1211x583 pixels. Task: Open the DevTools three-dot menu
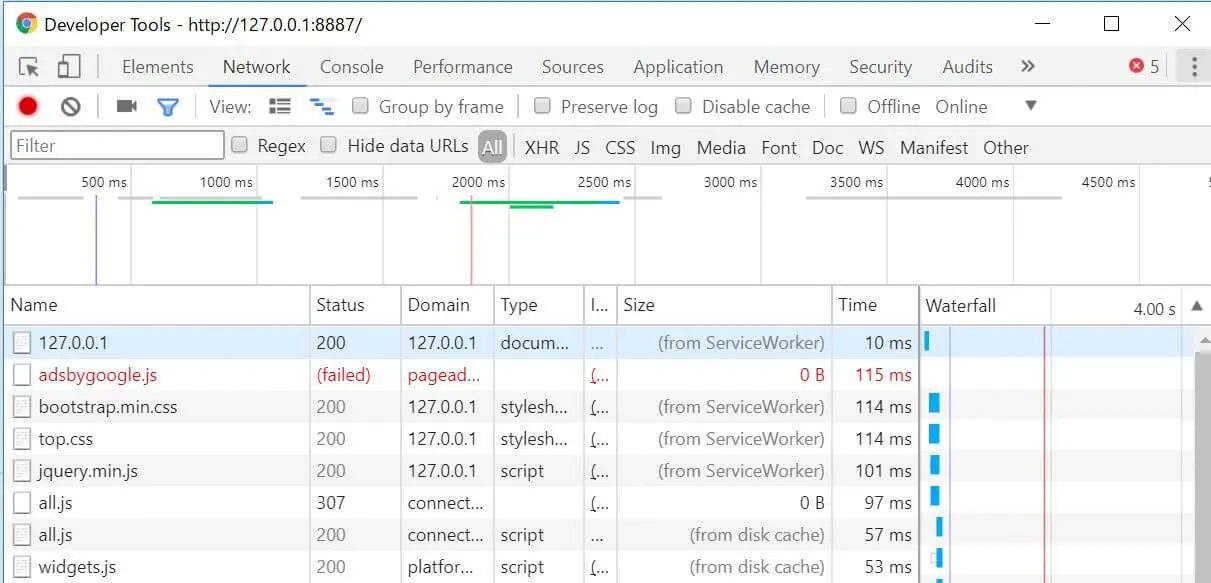point(1193,67)
